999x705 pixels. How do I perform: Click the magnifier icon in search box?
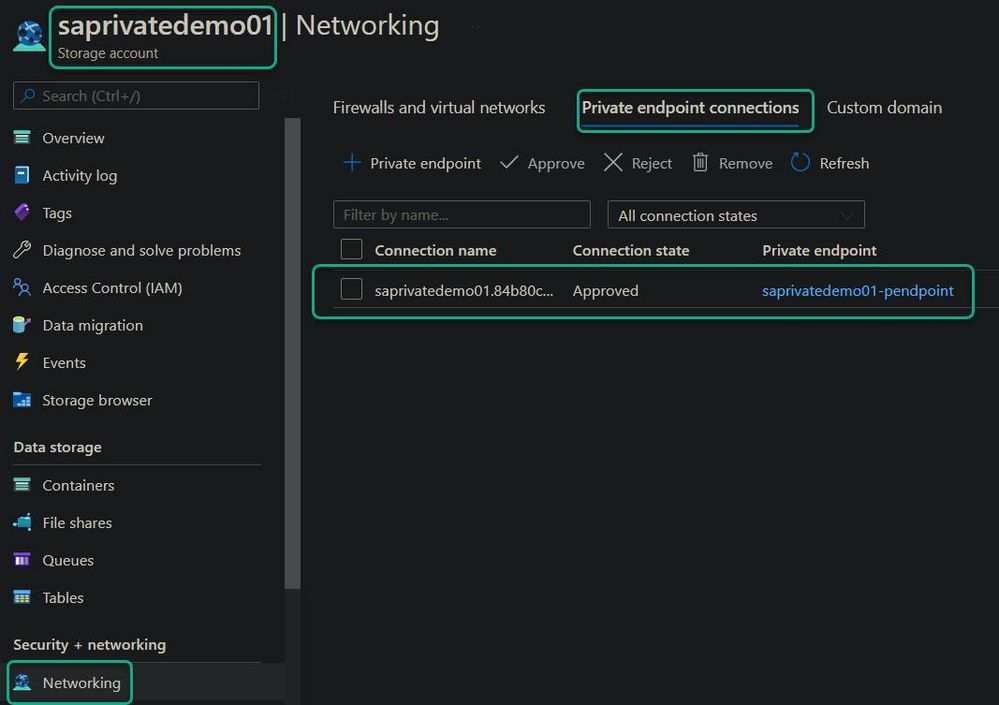[x=28, y=96]
